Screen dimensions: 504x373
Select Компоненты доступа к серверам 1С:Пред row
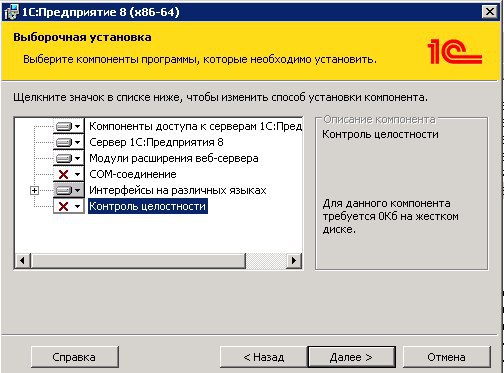coord(195,126)
